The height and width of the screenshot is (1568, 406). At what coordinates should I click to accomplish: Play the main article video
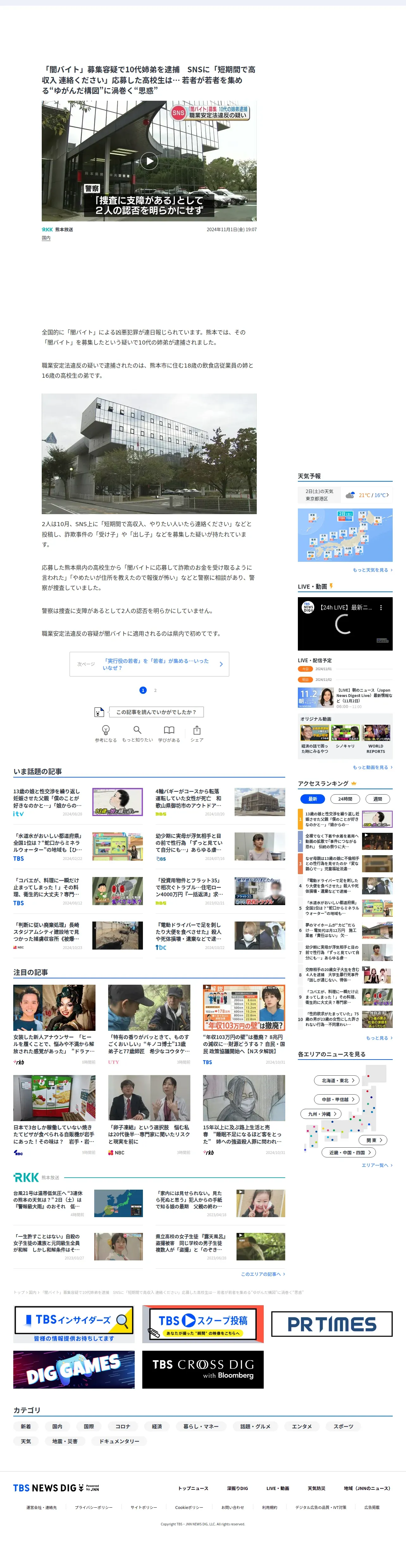pyautogui.click(x=149, y=161)
